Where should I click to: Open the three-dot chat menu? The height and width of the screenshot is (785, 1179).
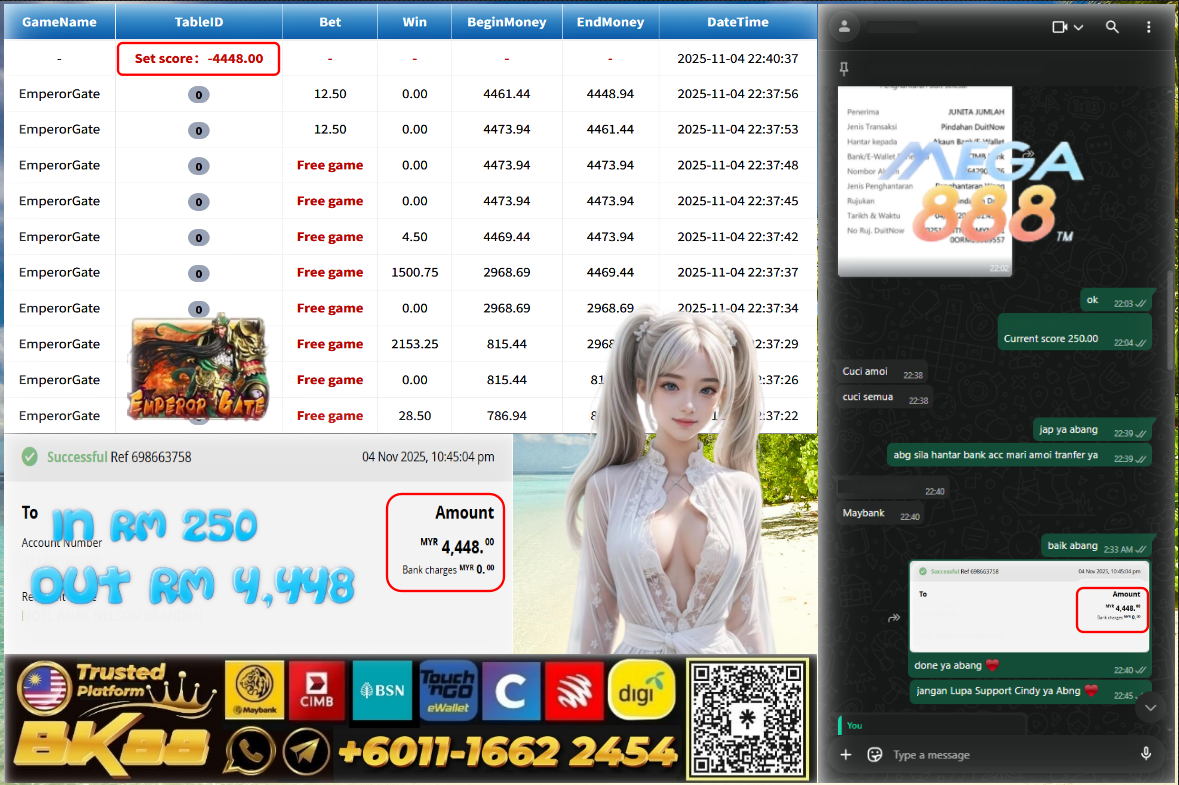click(x=1148, y=27)
